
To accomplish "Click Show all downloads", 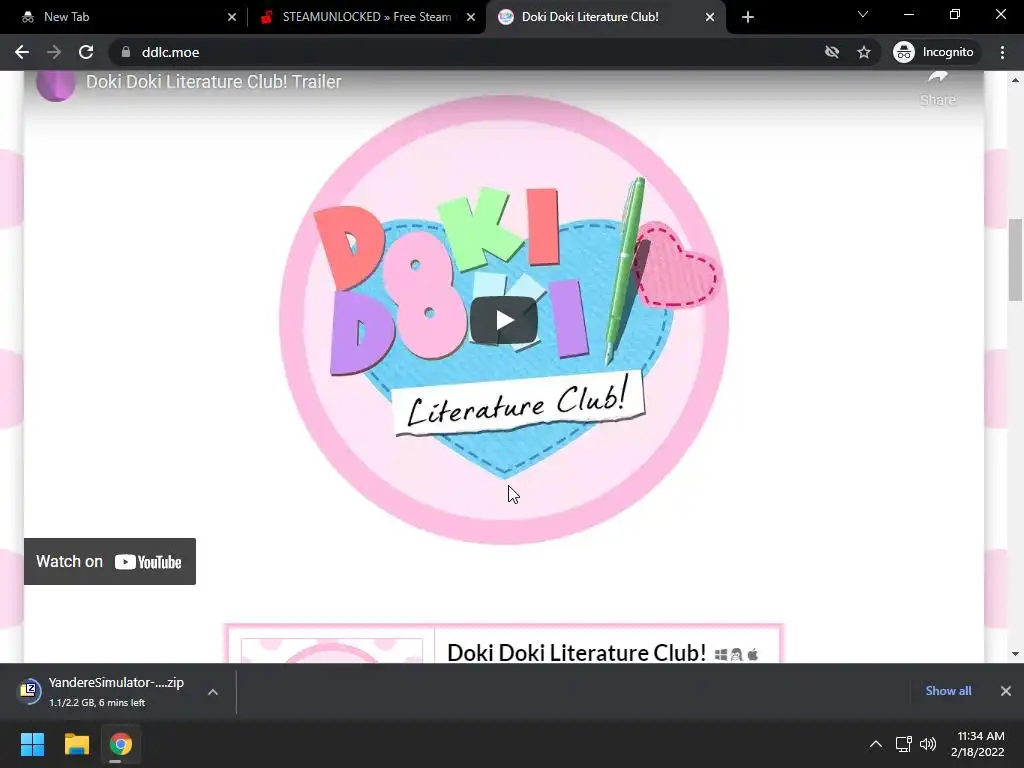I will tap(948, 691).
